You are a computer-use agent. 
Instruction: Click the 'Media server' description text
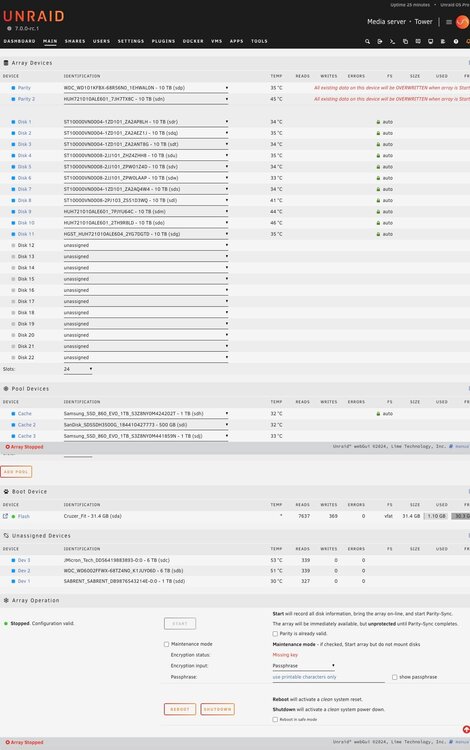click(386, 22)
